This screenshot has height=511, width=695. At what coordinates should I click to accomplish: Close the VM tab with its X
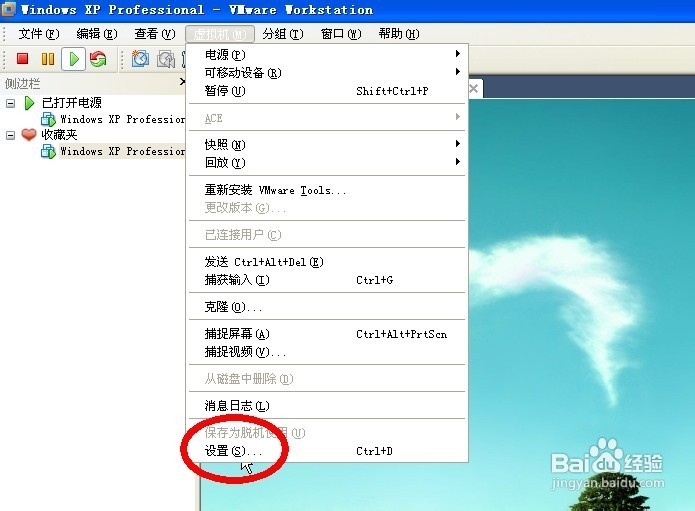(474, 88)
